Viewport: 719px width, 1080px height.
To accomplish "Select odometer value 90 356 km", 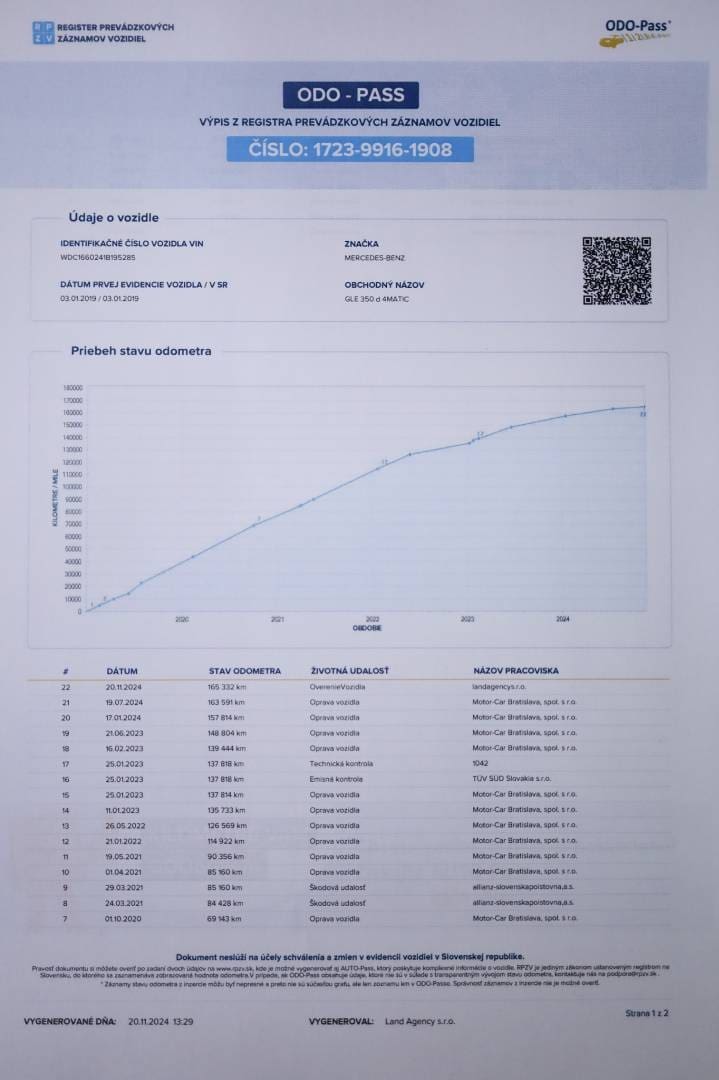I will coord(225,857).
